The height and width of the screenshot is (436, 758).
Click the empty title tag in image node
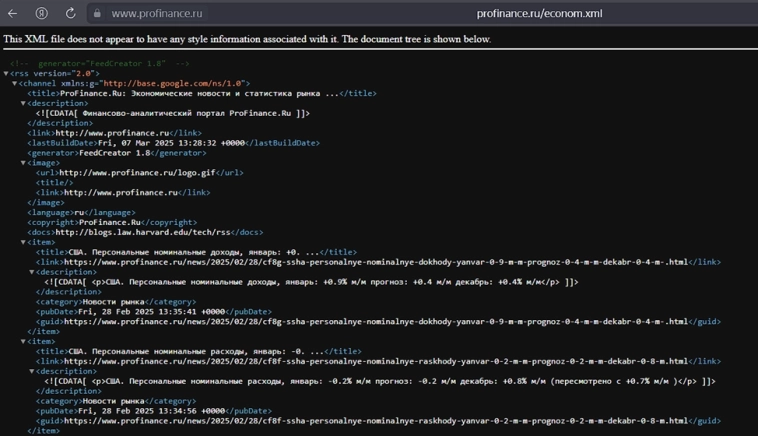54,183
